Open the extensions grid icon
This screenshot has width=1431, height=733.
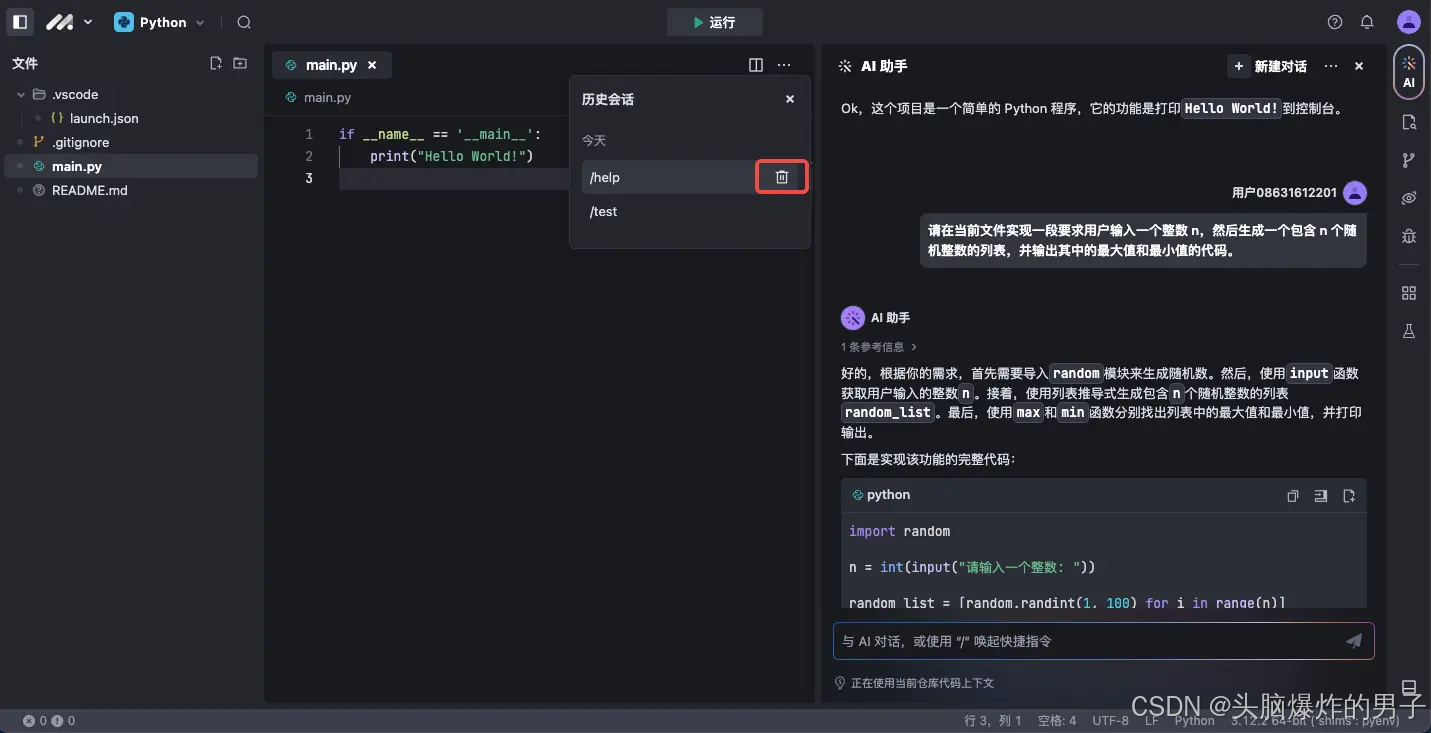[1408, 292]
